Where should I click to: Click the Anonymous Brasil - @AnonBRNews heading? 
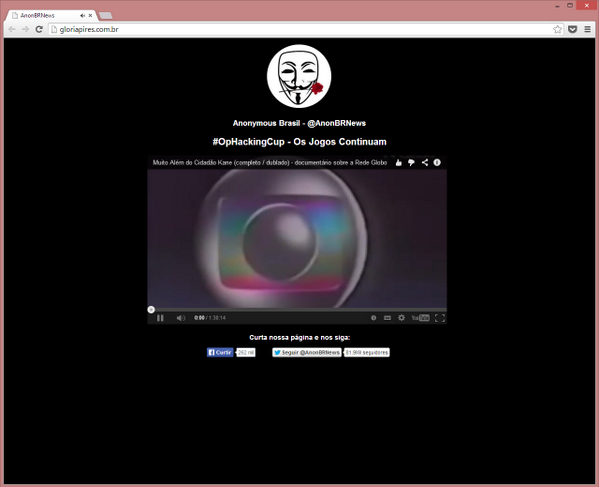(x=300, y=123)
